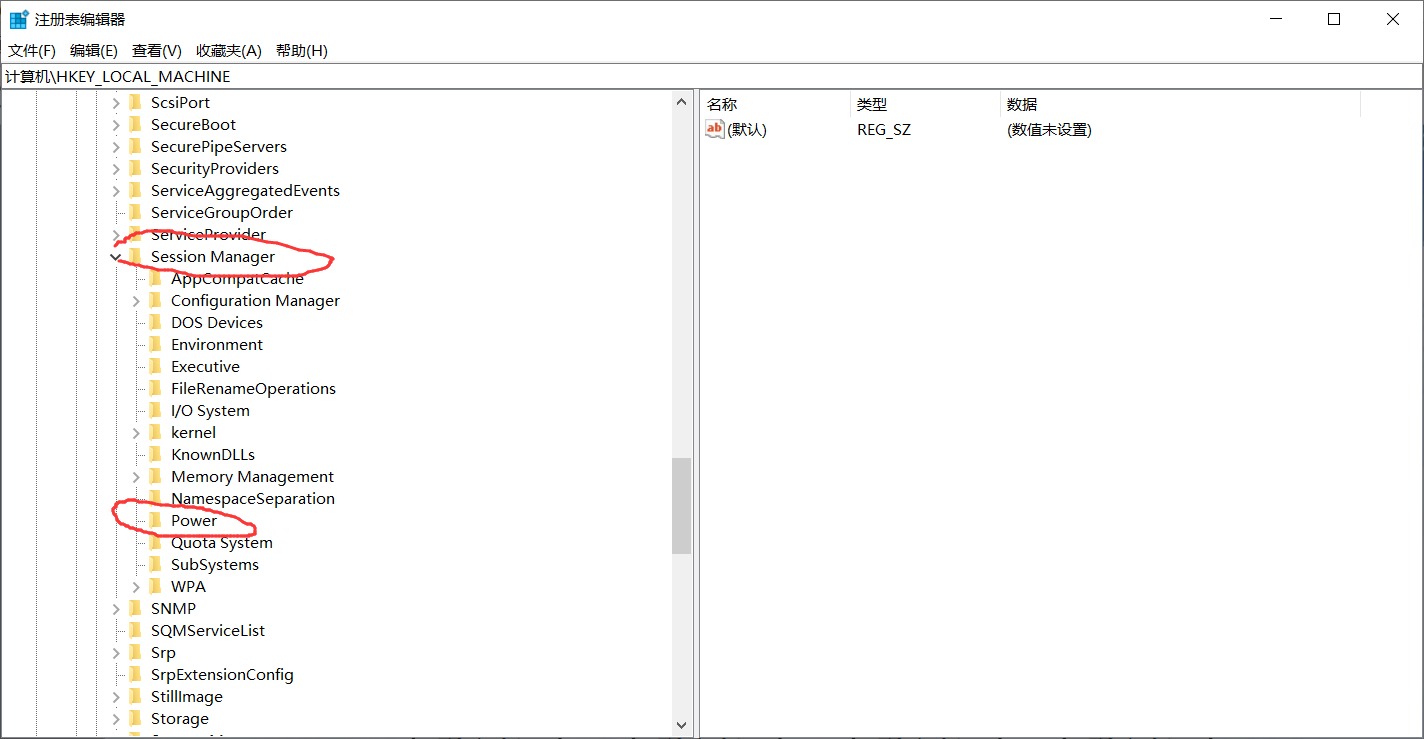Screen dimensions: 1424x739
Task: Select the SubSystems folder icon
Action: point(155,564)
